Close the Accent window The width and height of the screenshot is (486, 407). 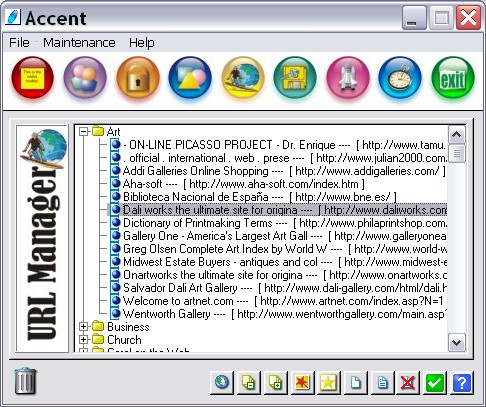(x=468, y=18)
